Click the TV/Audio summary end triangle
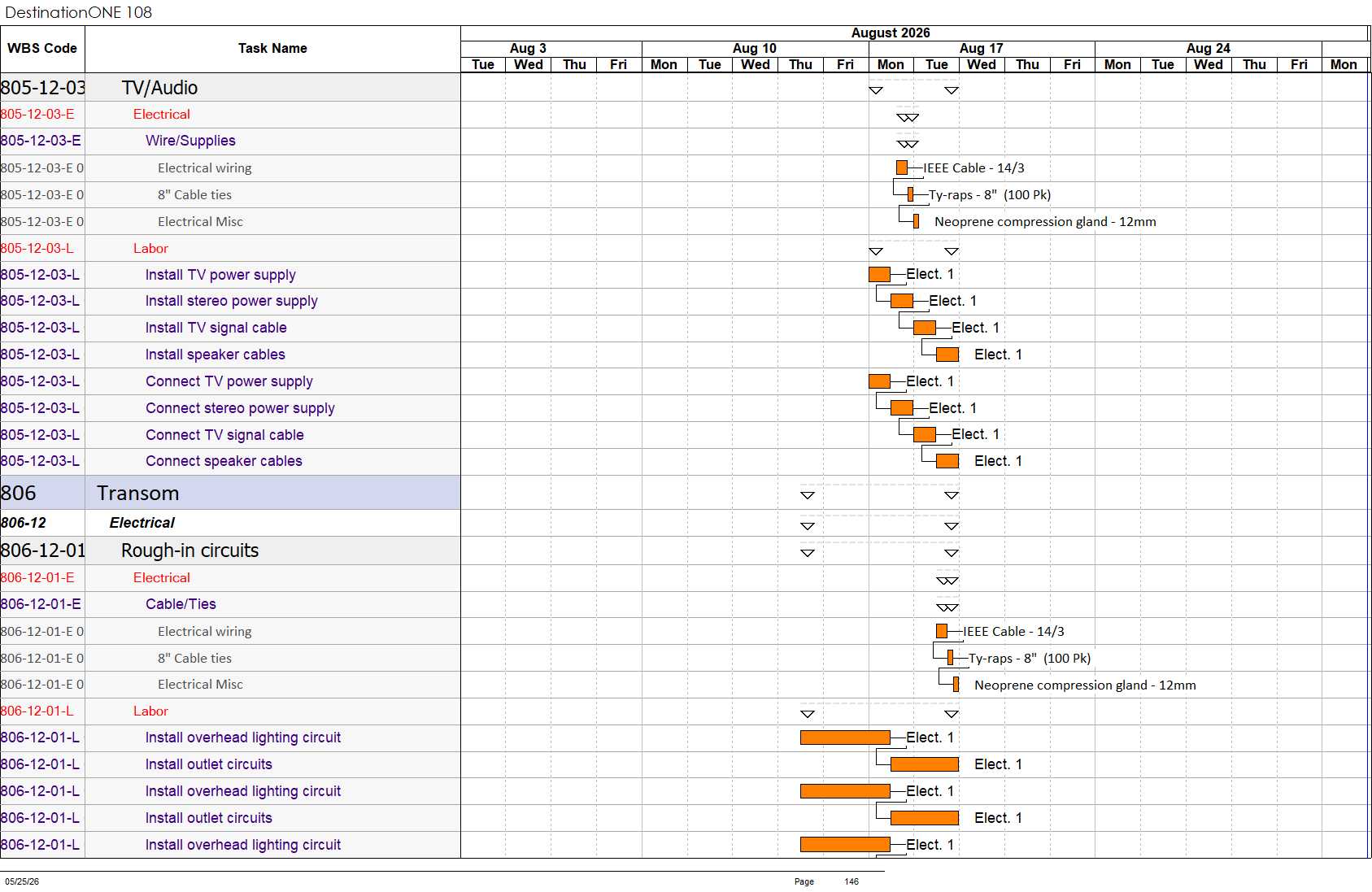Screen dimensions: 1372x892 (952, 90)
